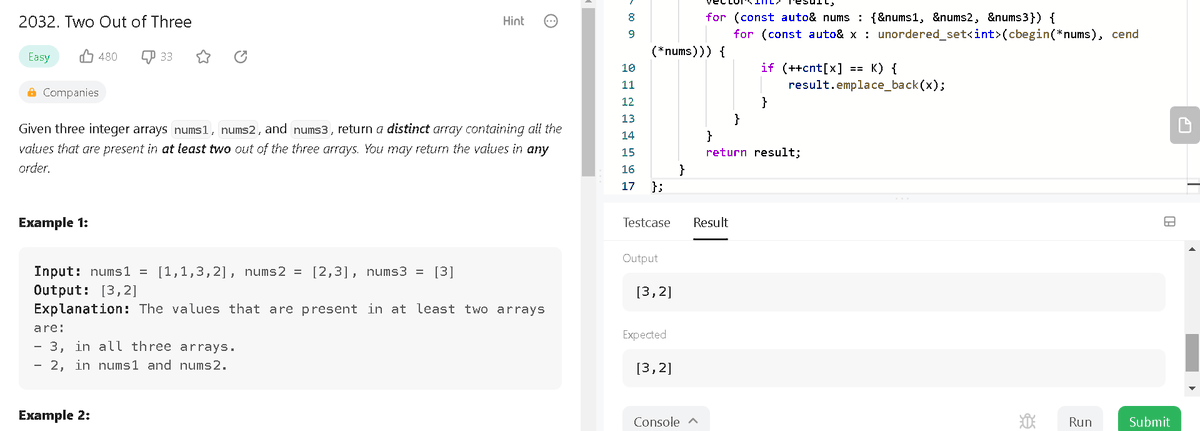Screen dimensions: 1200x431
Task: Toggle the result panel layout icon
Action: (1167, 222)
